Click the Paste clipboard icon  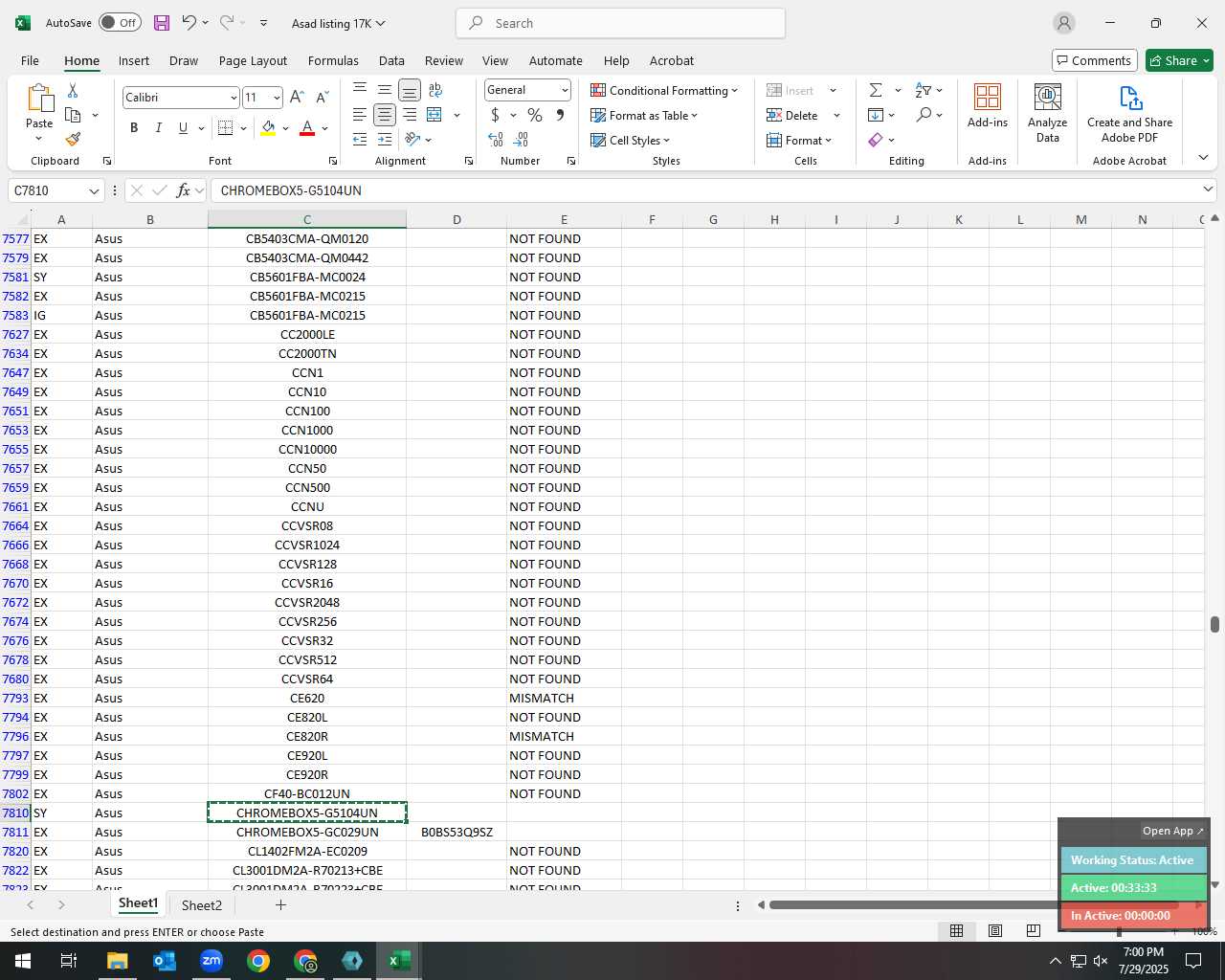[39, 99]
